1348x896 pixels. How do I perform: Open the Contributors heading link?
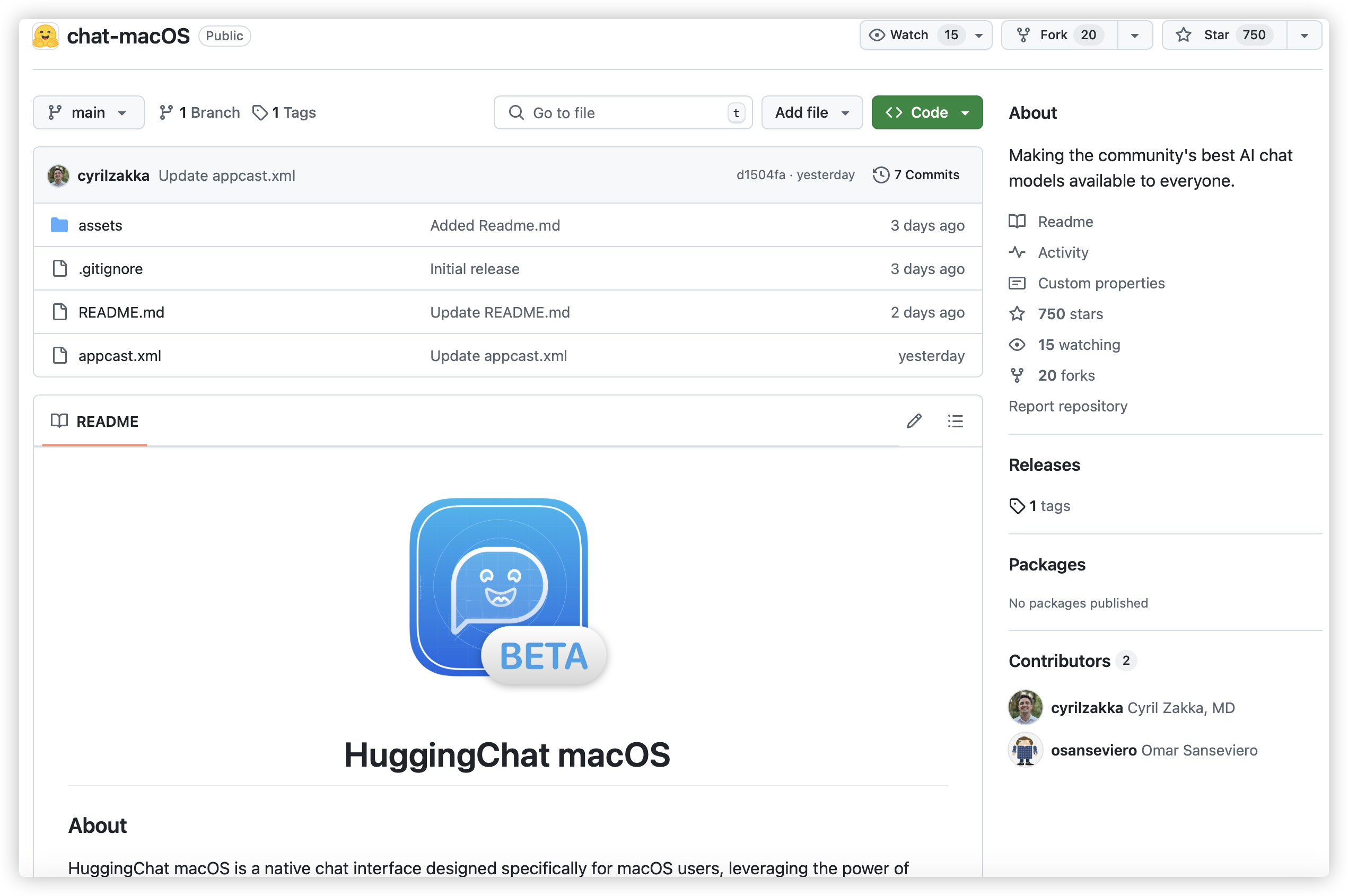1059,661
